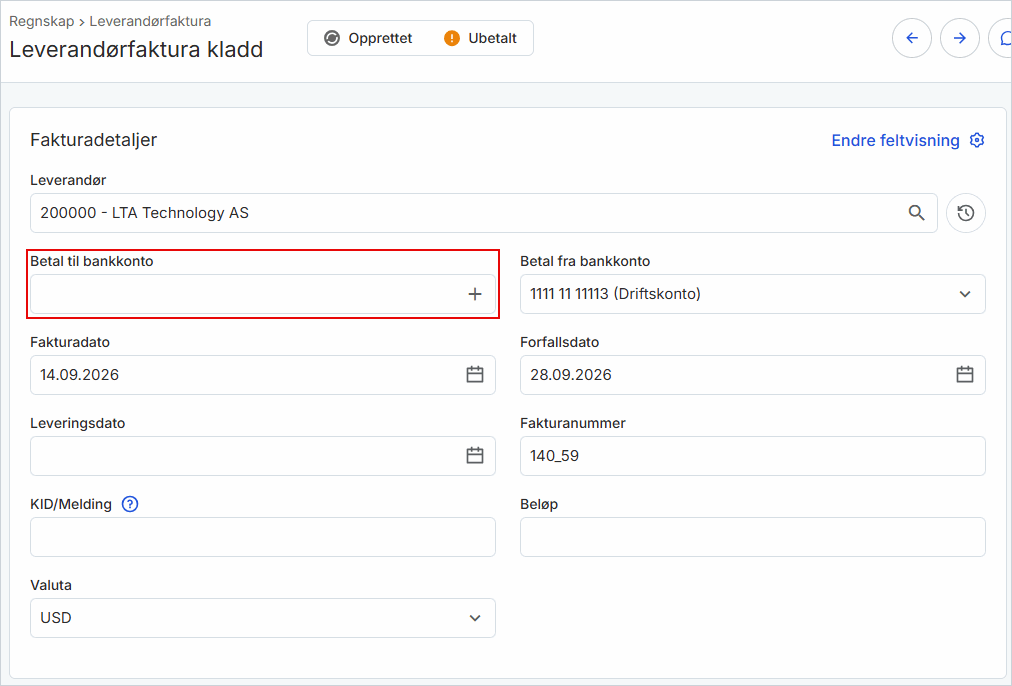The image size is (1012, 686).
Task: Open the Leveringsdato calendar picker
Action: pos(475,456)
